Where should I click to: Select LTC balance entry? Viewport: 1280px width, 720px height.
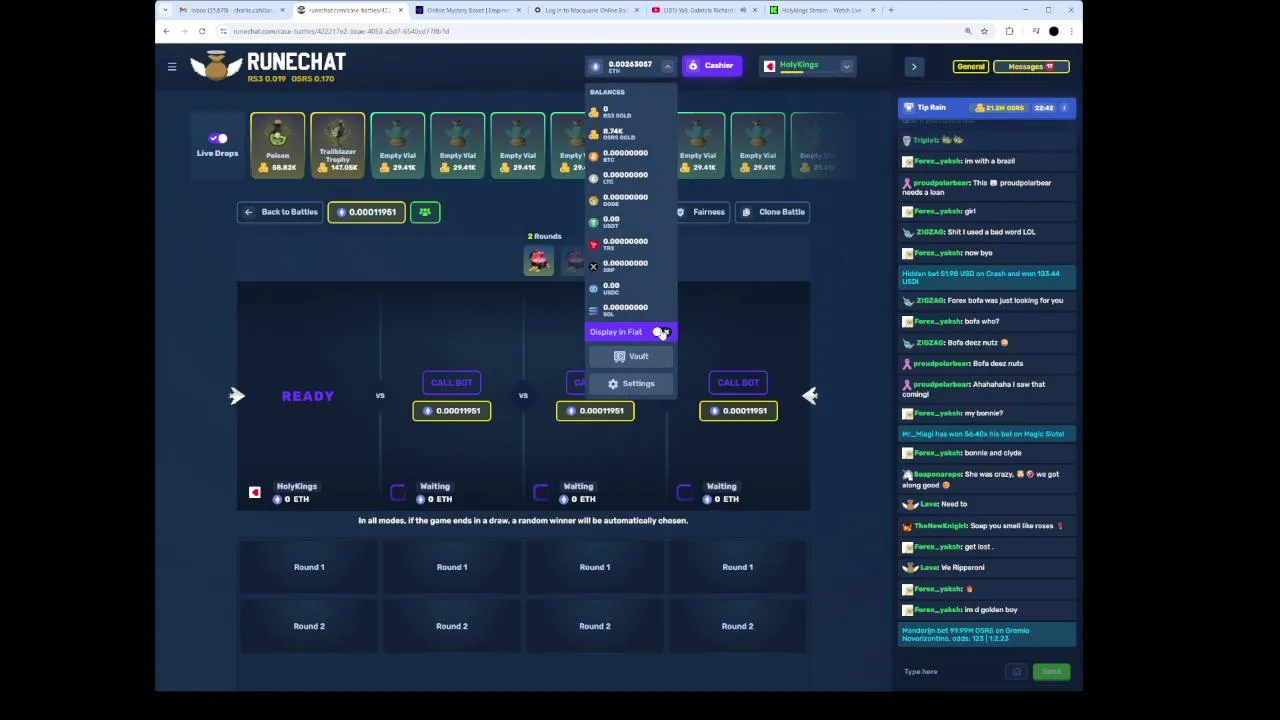click(631, 178)
